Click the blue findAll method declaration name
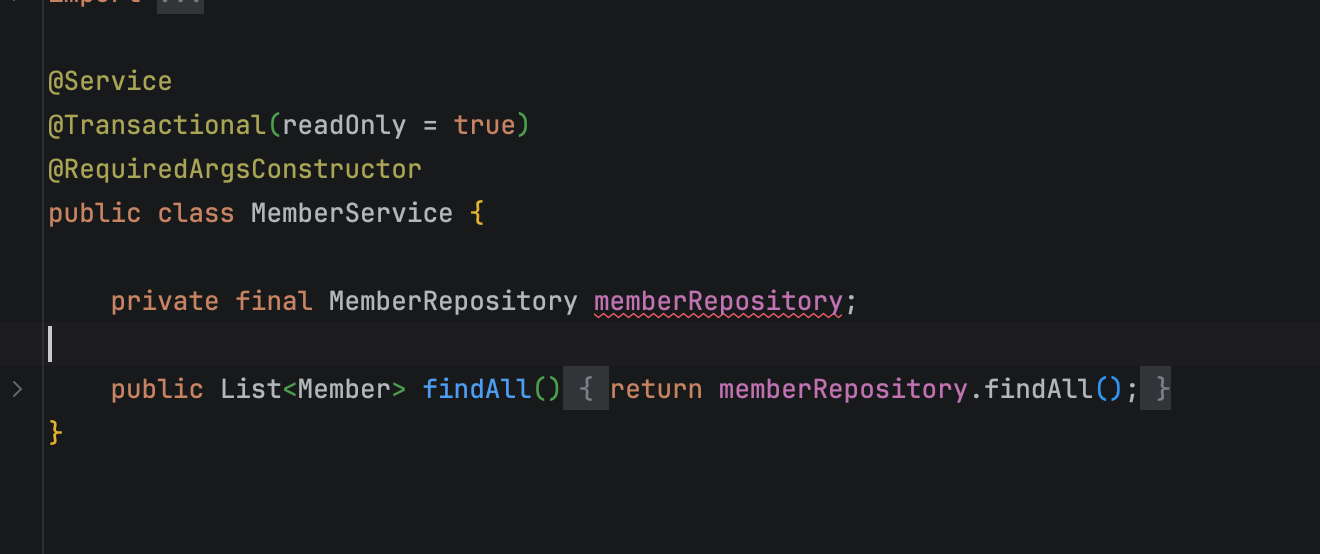 476,389
